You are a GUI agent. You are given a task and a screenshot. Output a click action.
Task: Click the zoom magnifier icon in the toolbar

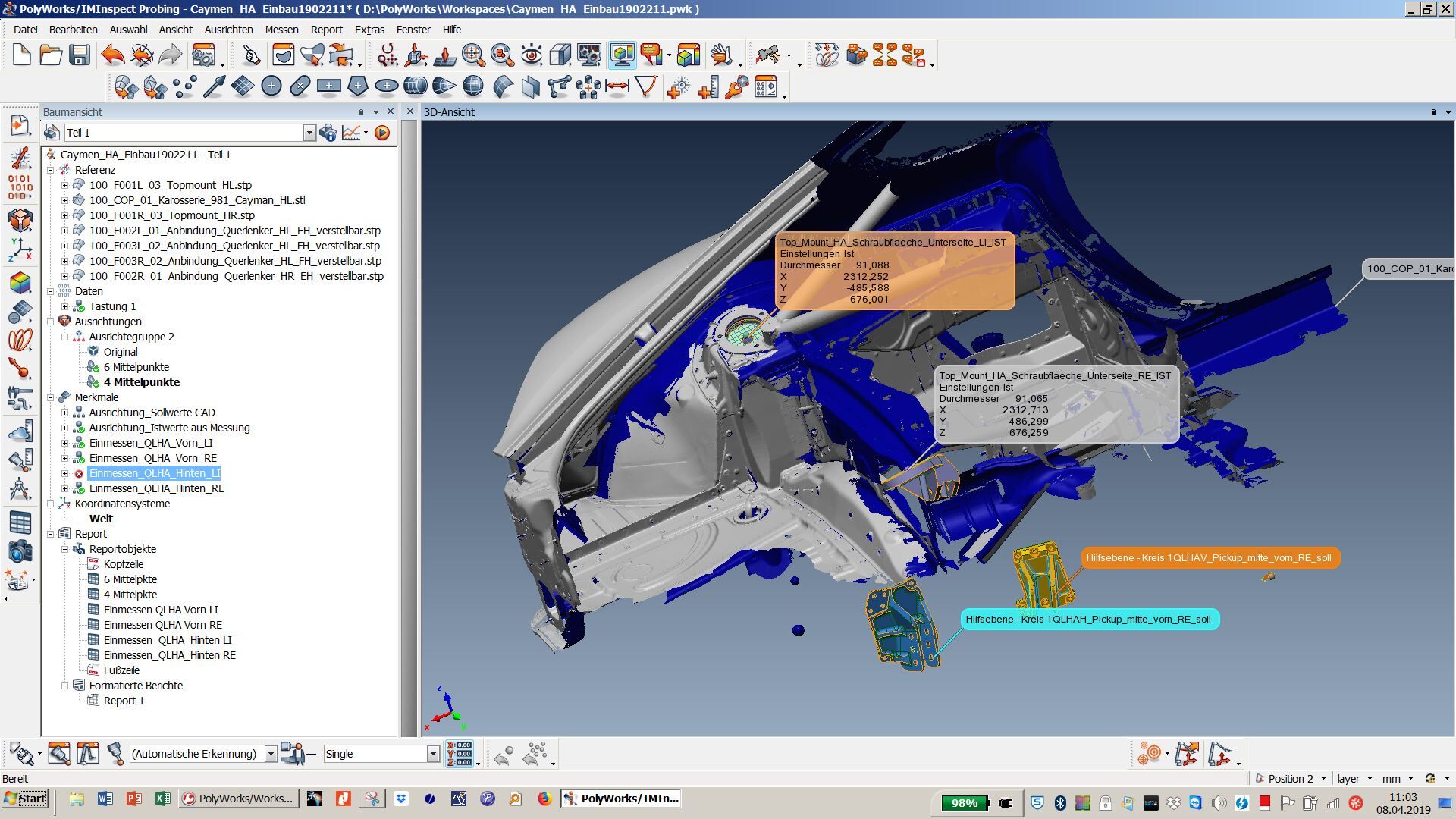472,55
